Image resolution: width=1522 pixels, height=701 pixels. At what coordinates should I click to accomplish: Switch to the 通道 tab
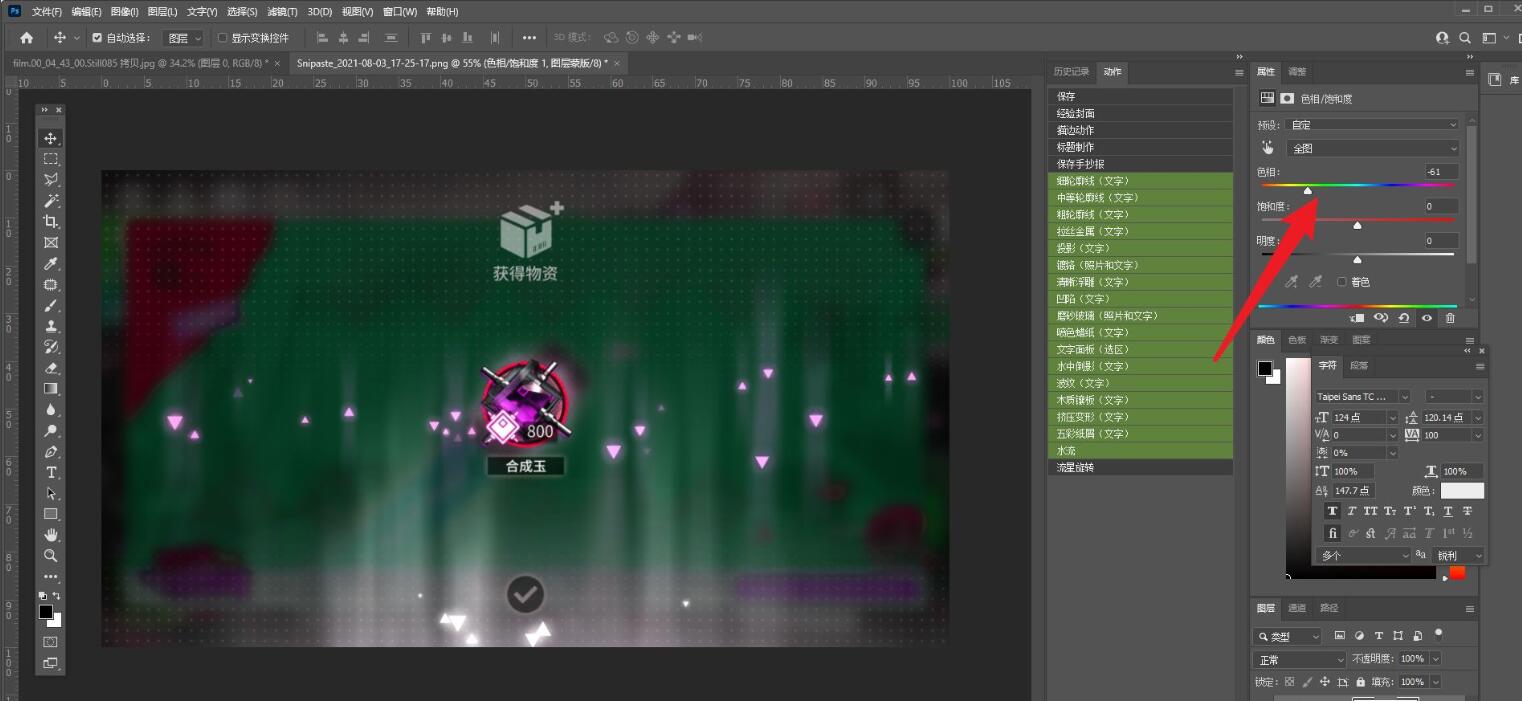pyautogui.click(x=1297, y=608)
